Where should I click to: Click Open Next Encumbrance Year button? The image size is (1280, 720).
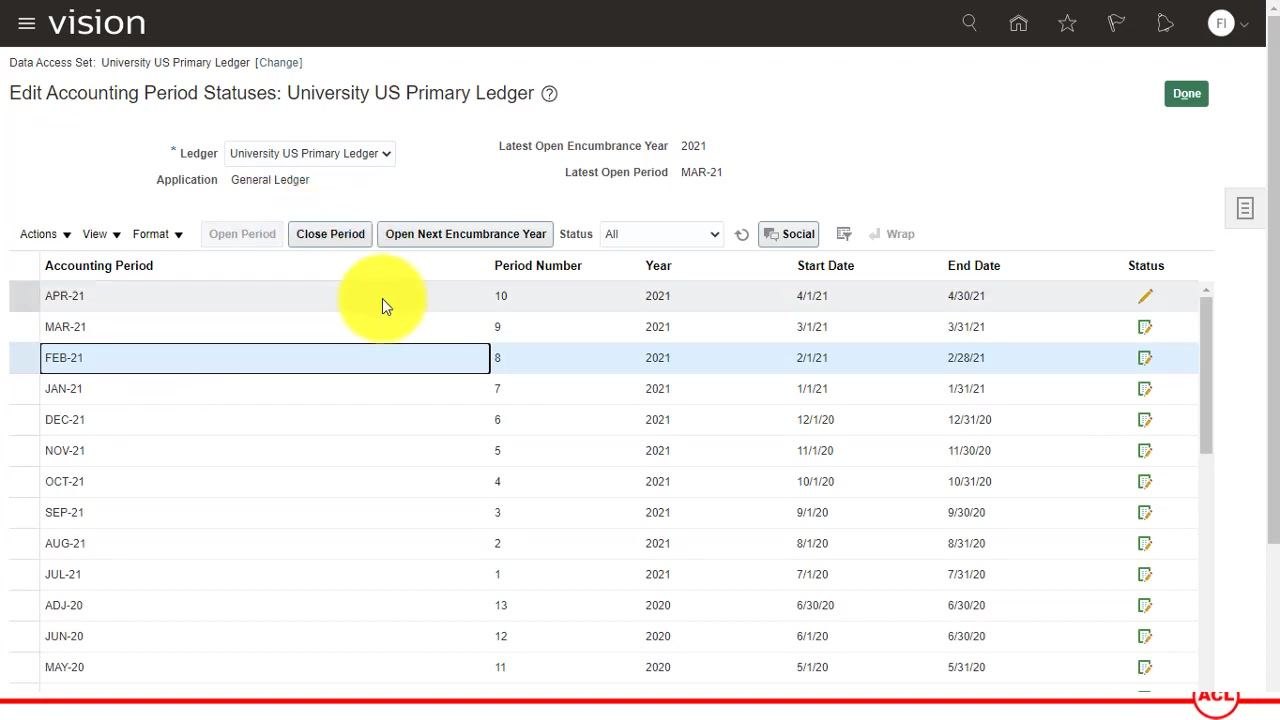(x=465, y=234)
